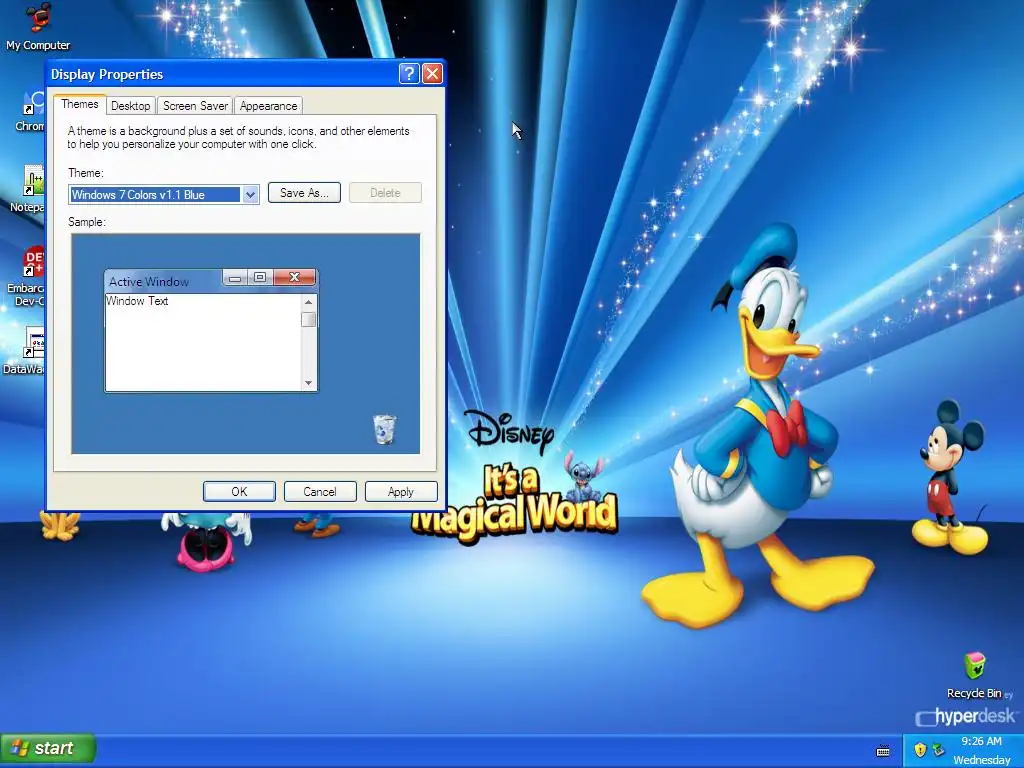
Task: Switch to the Desktop tab
Action: (x=131, y=106)
